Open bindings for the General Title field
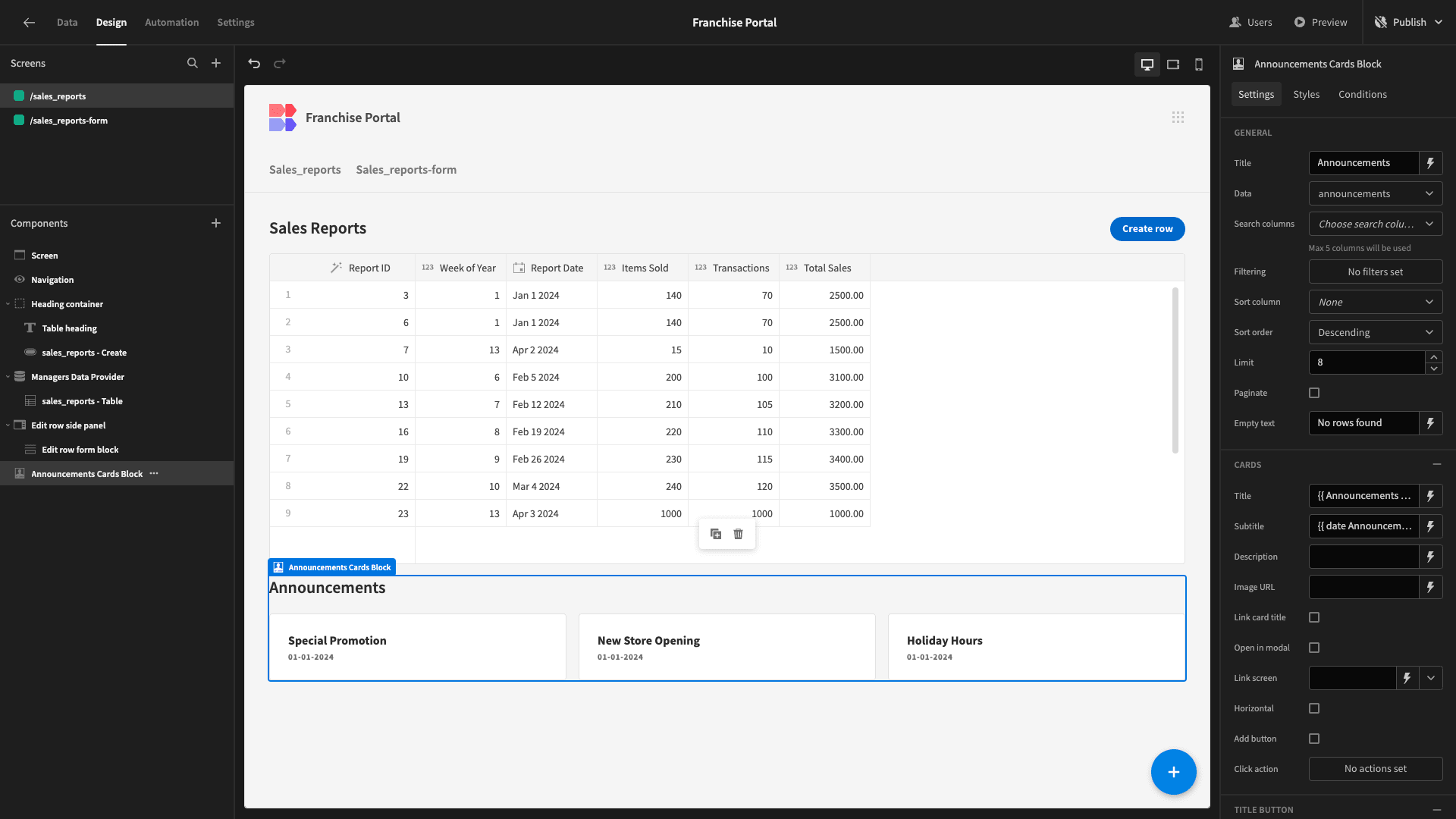This screenshot has width=1456, height=819. pyautogui.click(x=1431, y=163)
